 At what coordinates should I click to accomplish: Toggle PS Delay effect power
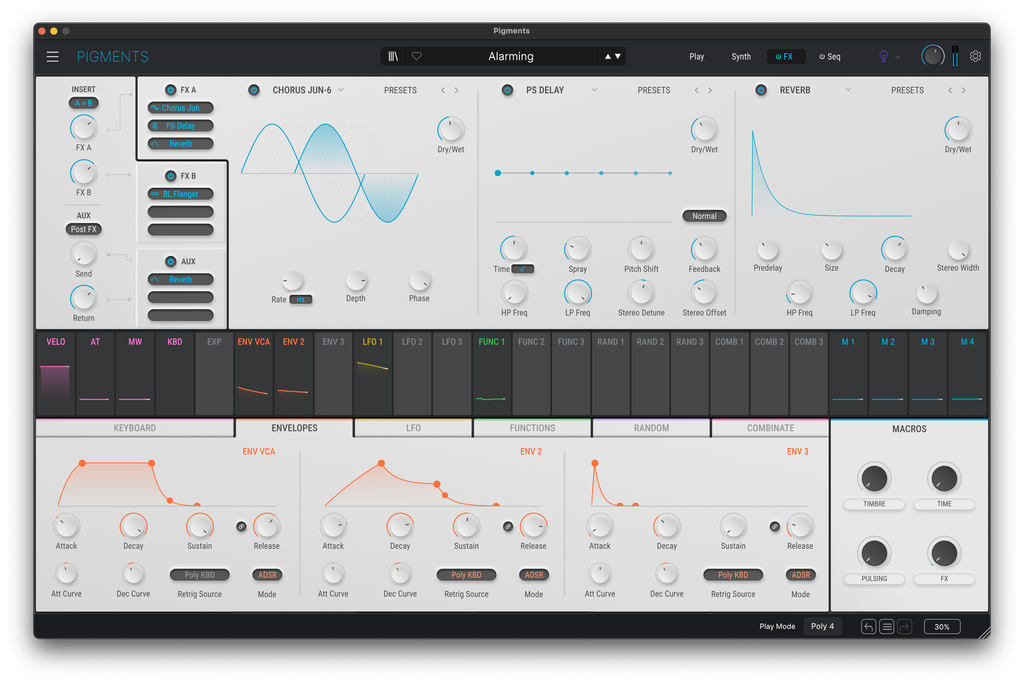(x=507, y=90)
